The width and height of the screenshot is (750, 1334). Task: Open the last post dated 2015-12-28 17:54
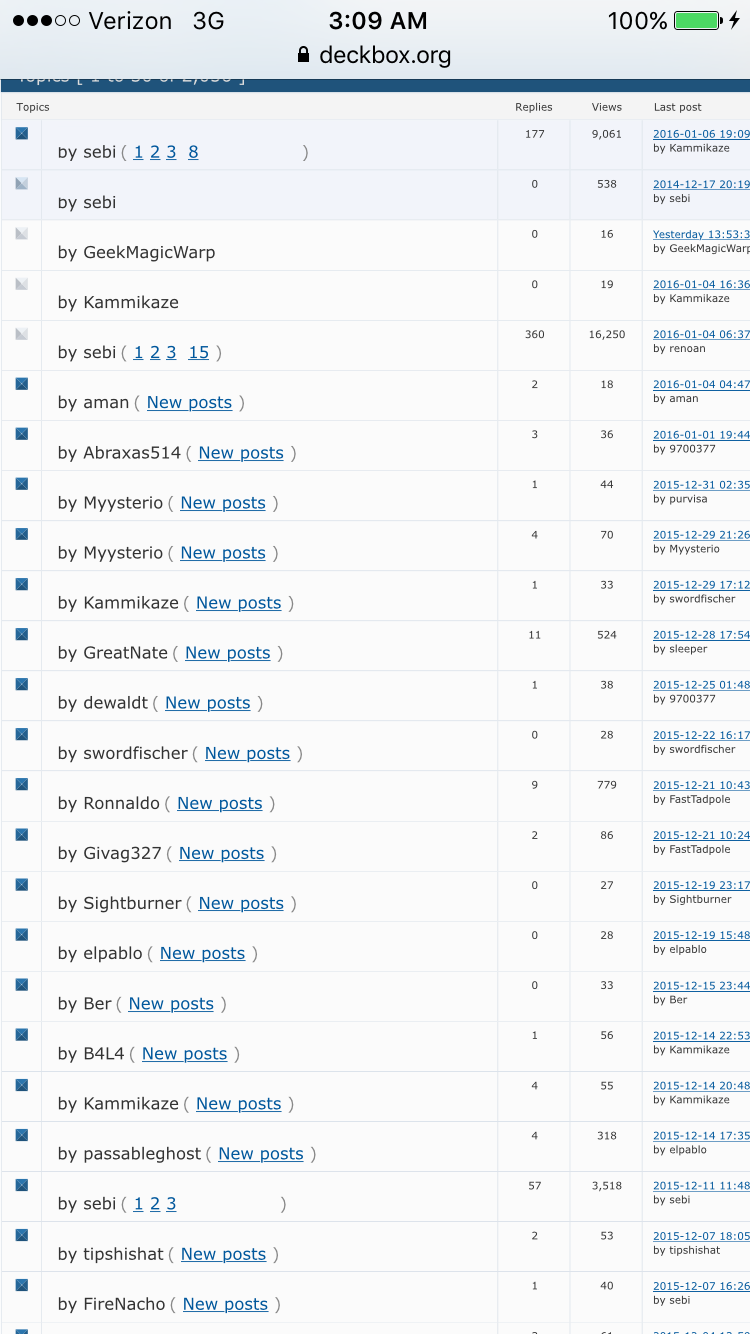click(700, 634)
